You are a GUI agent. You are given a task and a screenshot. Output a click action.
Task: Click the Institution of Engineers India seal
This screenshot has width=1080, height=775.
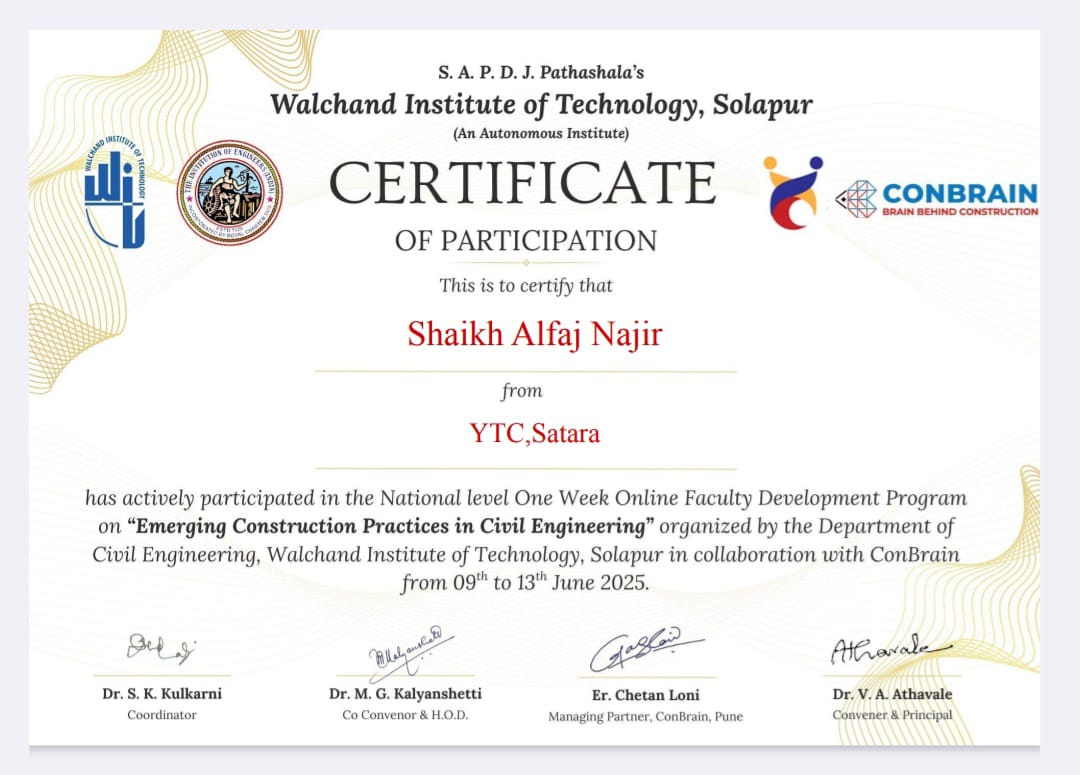pos(229,194)
